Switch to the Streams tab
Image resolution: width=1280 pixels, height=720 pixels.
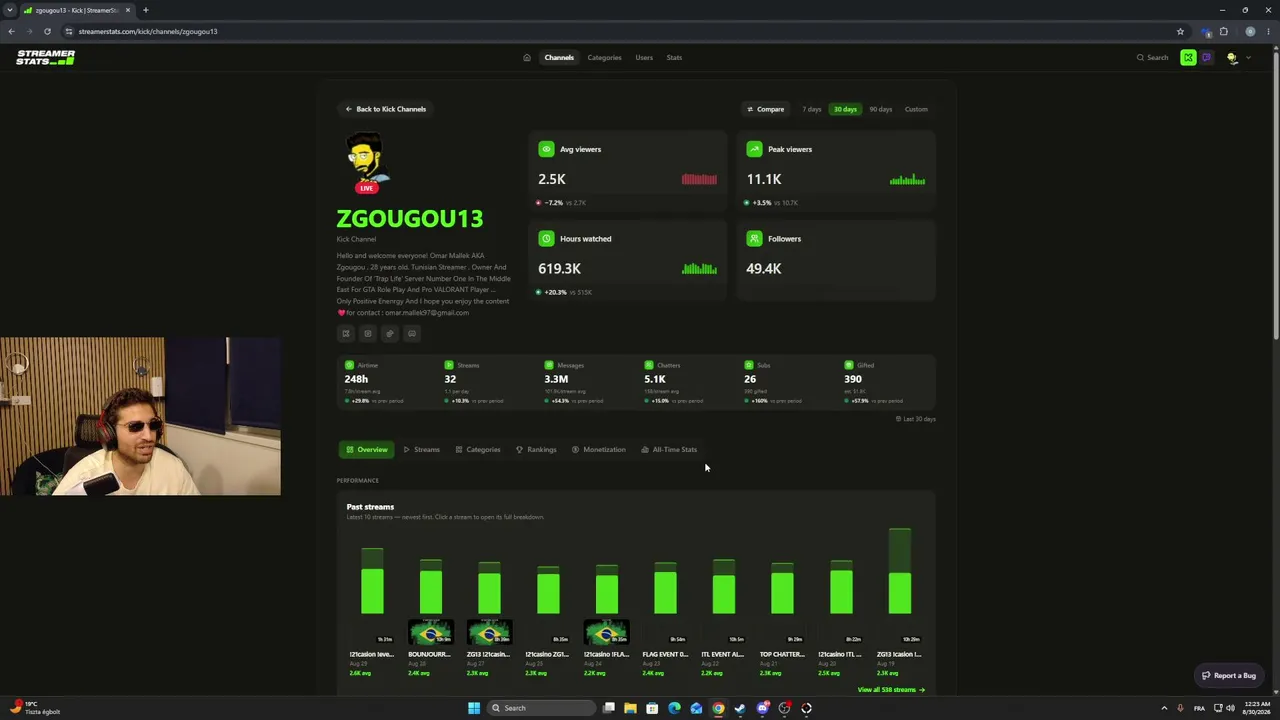point(421,449)
